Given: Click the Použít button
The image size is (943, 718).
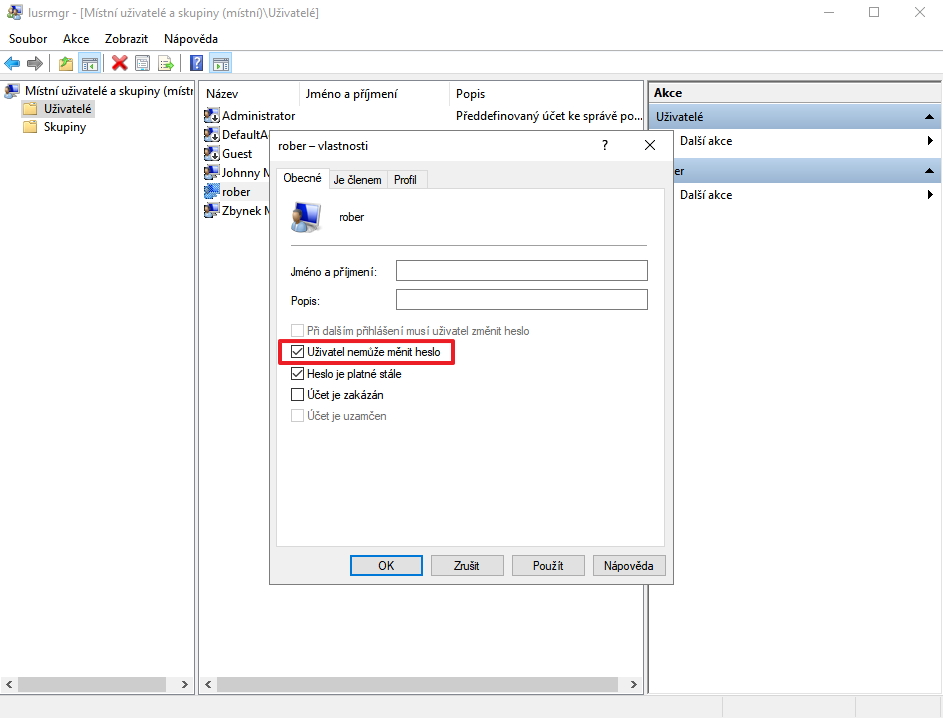Looking at the screenshot, I should [548, 566].
